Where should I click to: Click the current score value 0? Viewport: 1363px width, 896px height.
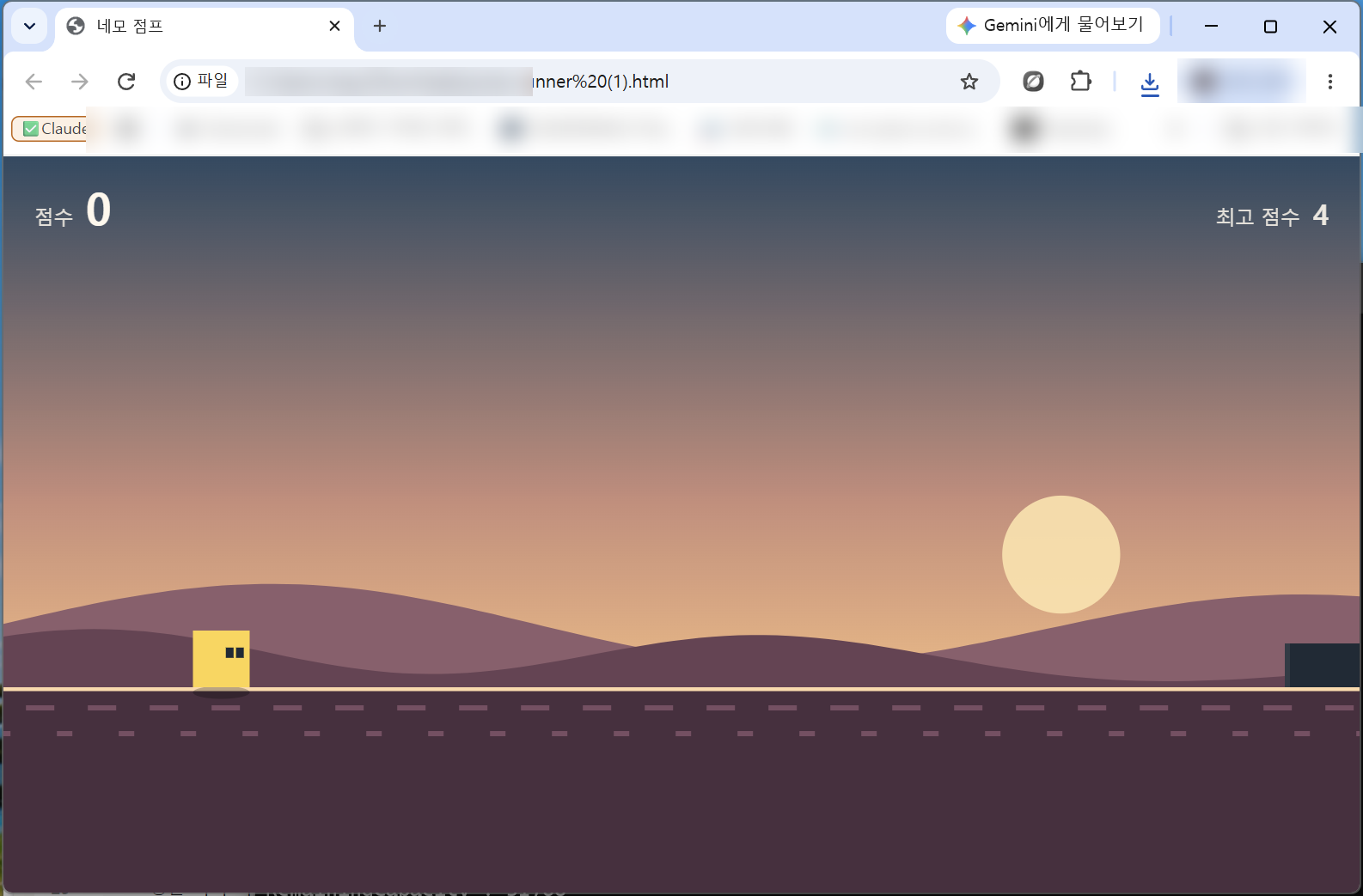[99, 210]
